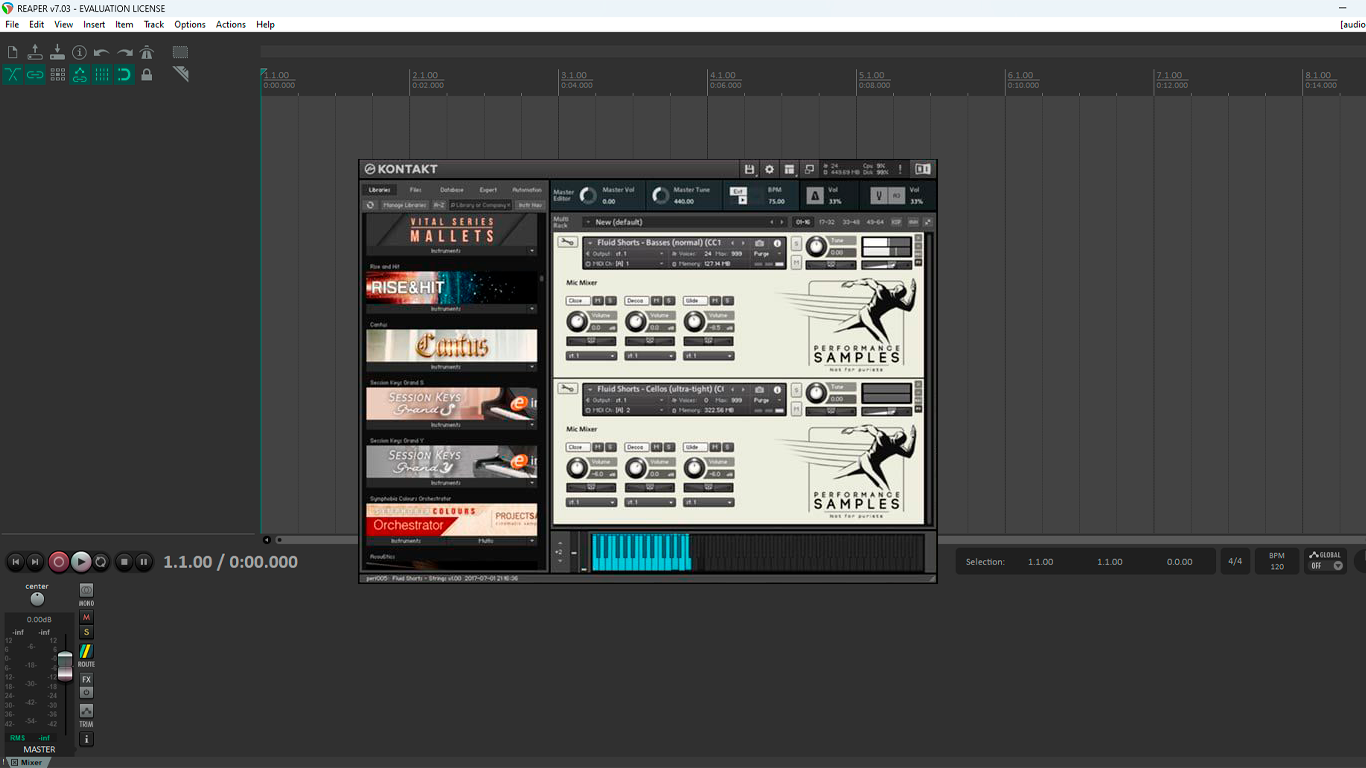The image size is (1366, 768).
Task: Toggle item grouping chain-link icon
Action: pos(35,74)
